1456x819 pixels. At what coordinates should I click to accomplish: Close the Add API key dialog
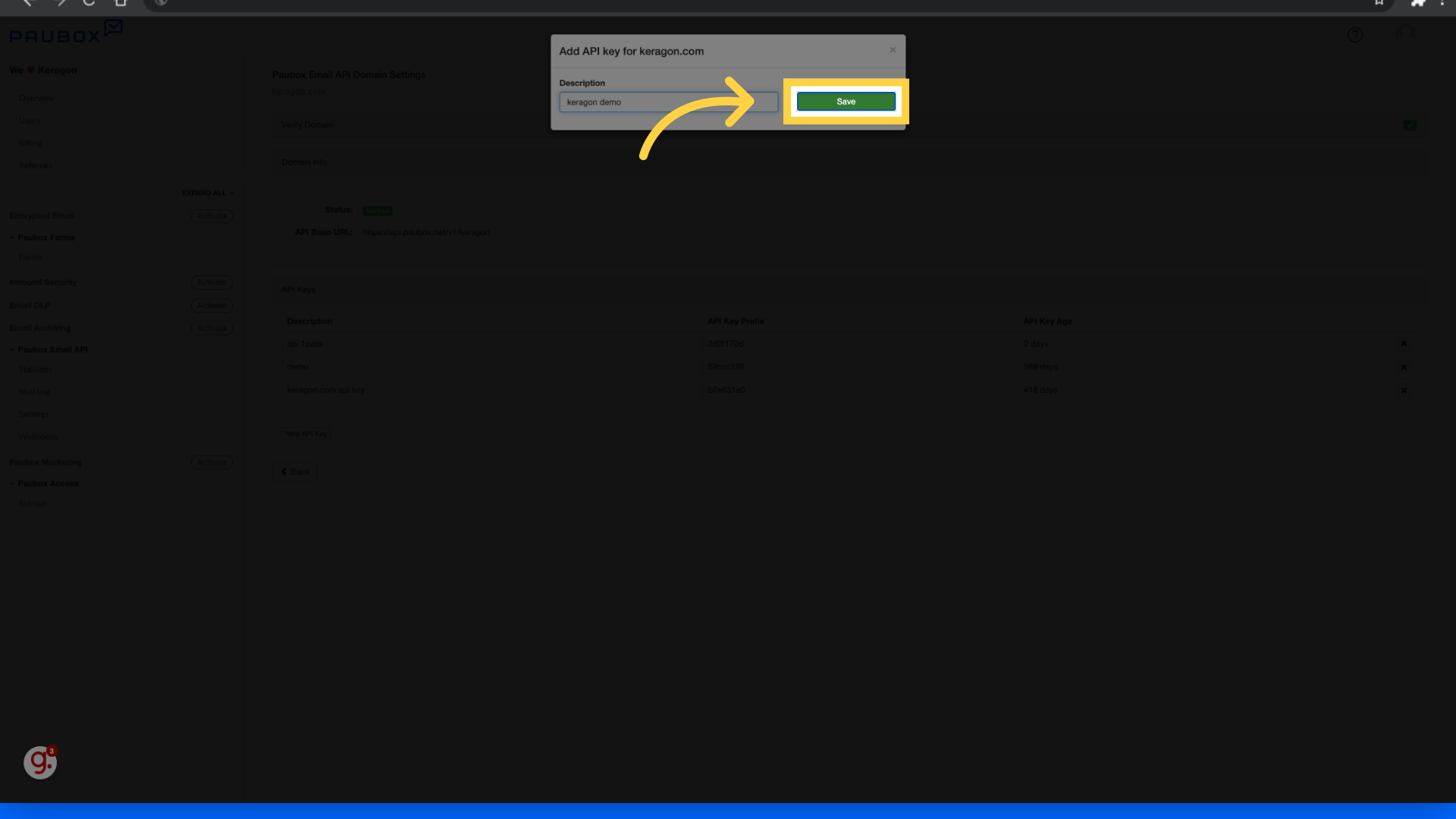click(x=893, y=50)
